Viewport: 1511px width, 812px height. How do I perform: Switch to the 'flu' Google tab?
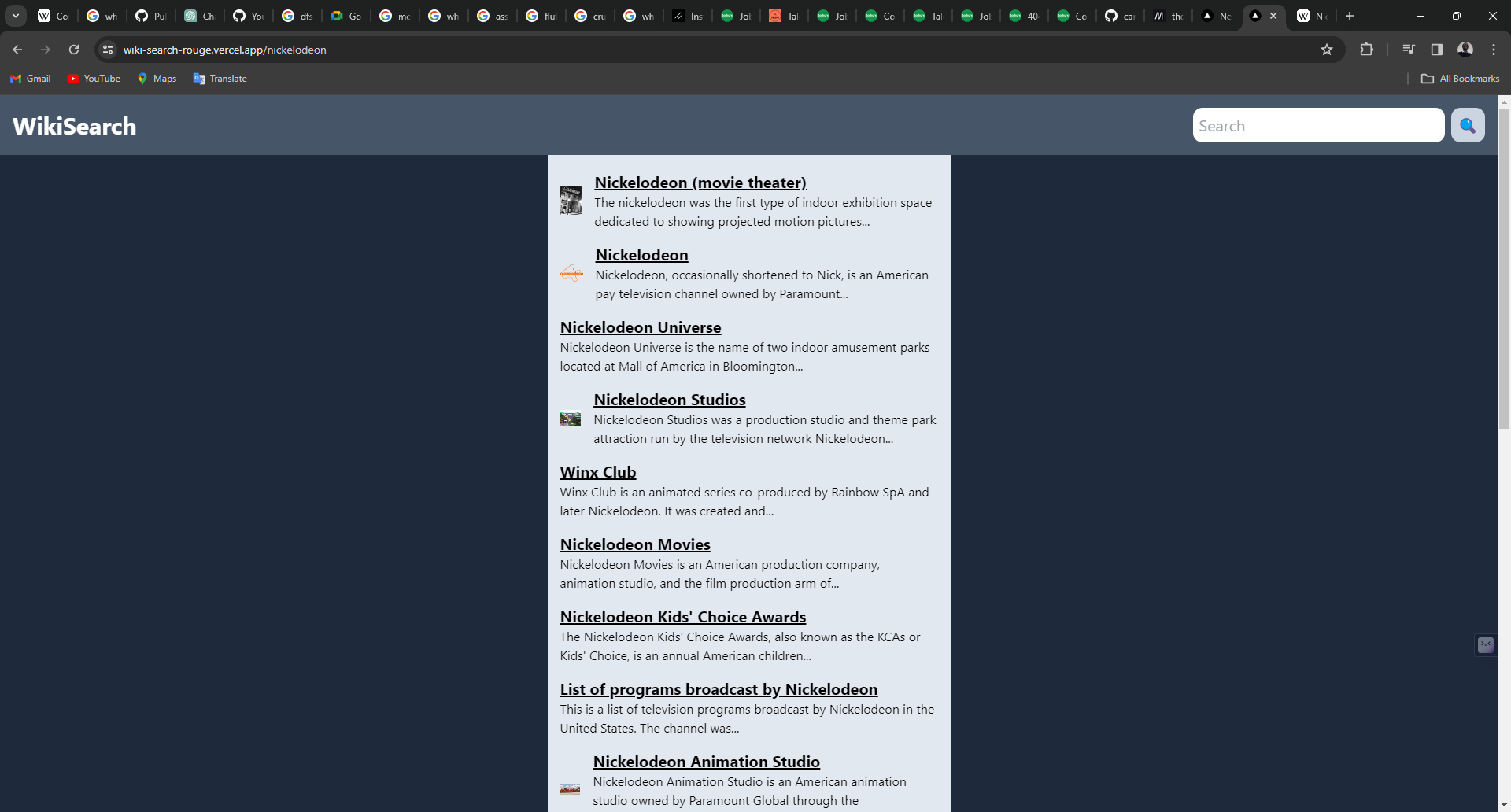pyautogui.click(x=541, y=16)
